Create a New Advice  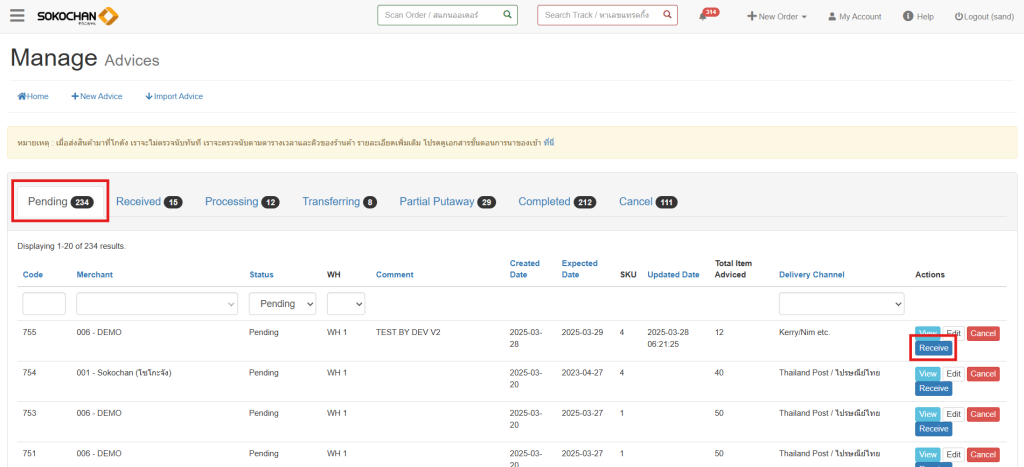(97, 96)
